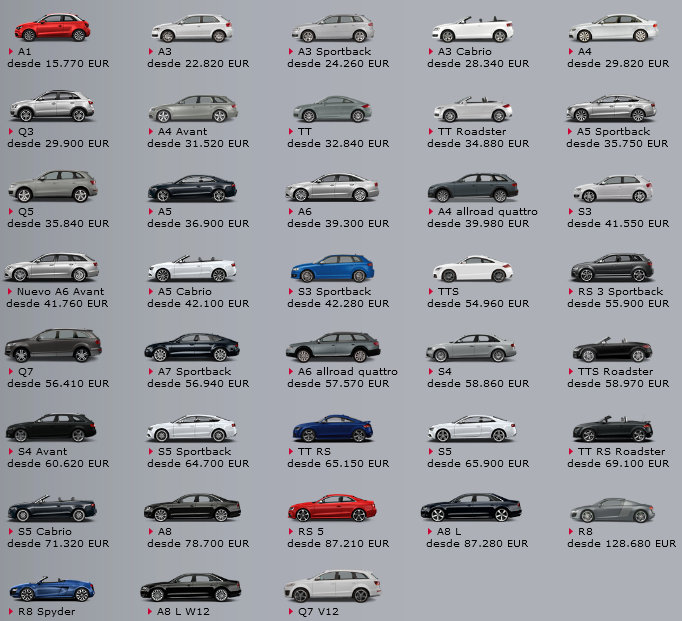The width and height of the screenshot is (682, 621).
Task: Open the Q3 model link
Action: pyautogui.click(x=26, y=131)
